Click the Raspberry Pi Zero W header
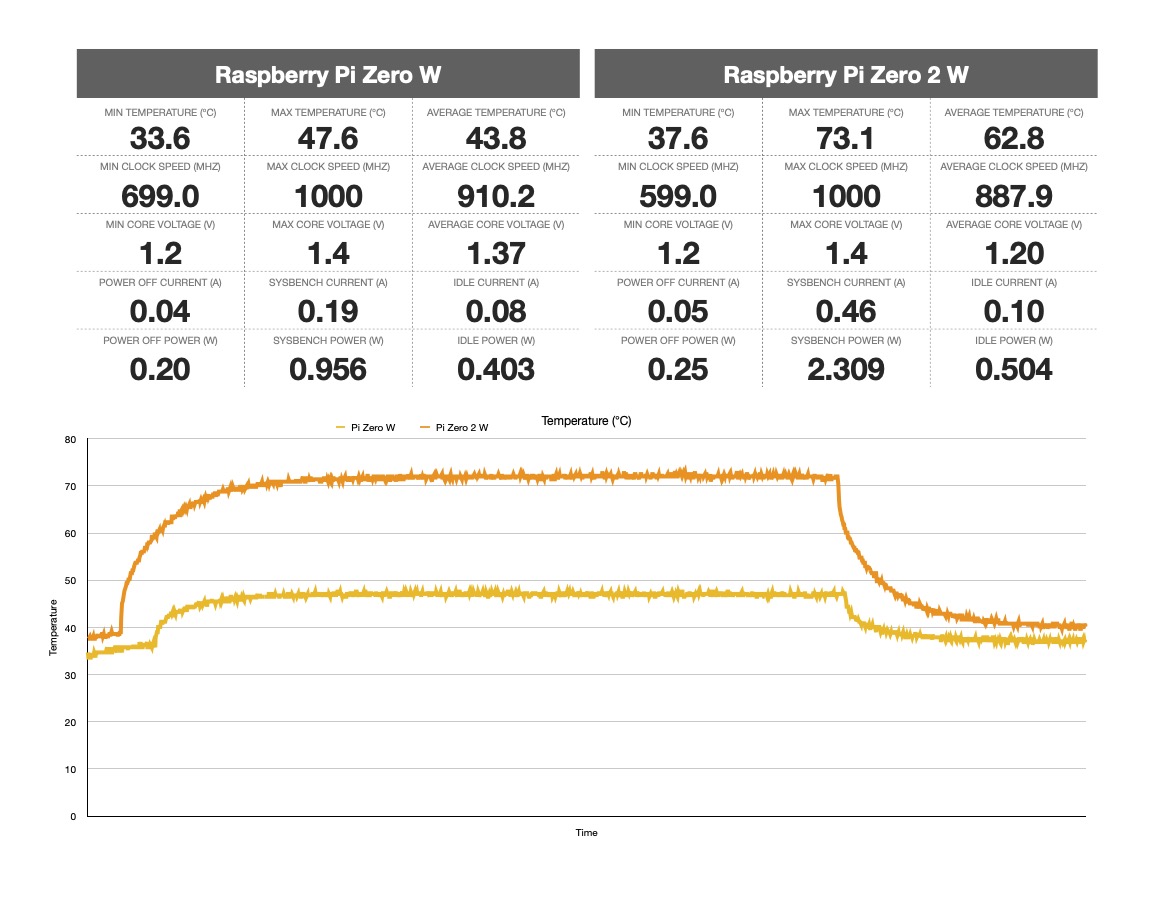Image resolution: width=1171 pixels, height=910 pixels. 328,75
